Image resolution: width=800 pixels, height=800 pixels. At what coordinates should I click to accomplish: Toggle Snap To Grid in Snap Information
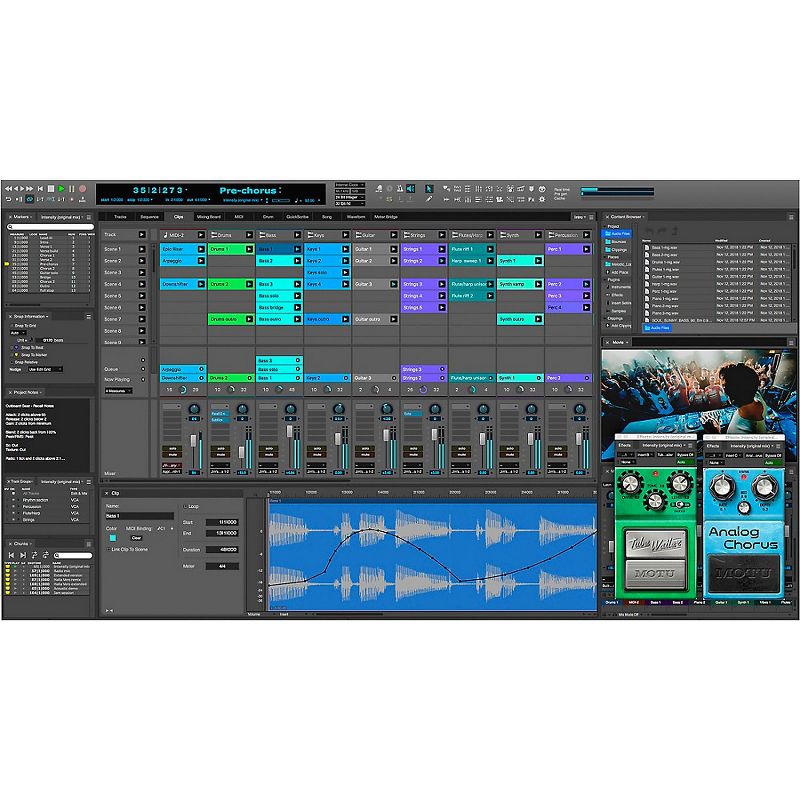12,326
